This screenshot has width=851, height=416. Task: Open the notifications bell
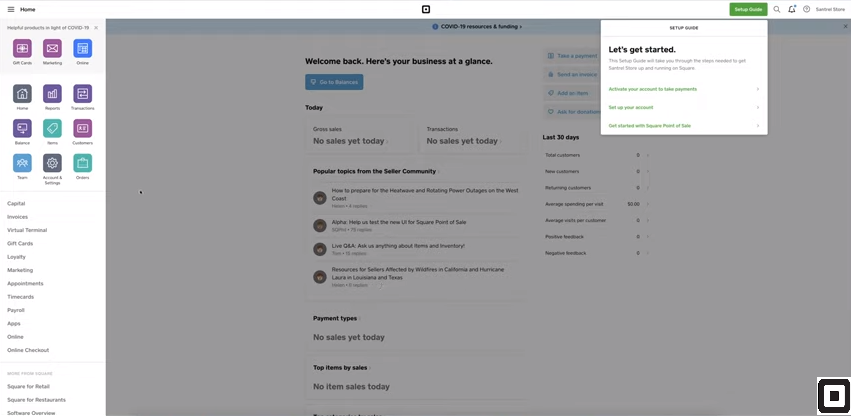click(x=792, y=9)
